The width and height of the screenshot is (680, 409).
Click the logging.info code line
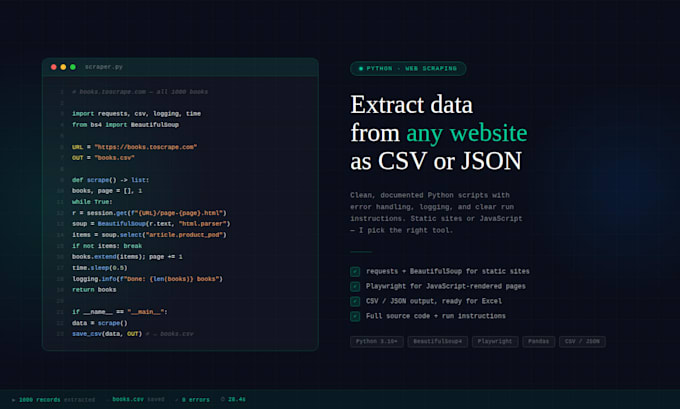click(147, 279)
